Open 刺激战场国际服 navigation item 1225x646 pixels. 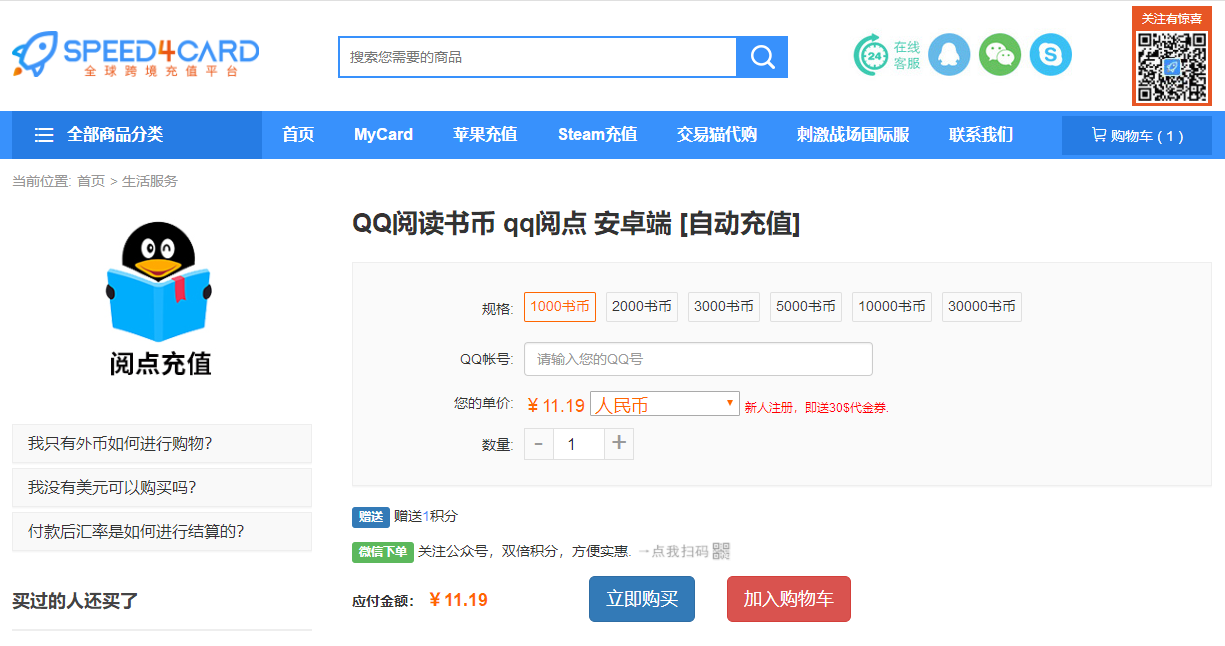[x=853, y=135]
